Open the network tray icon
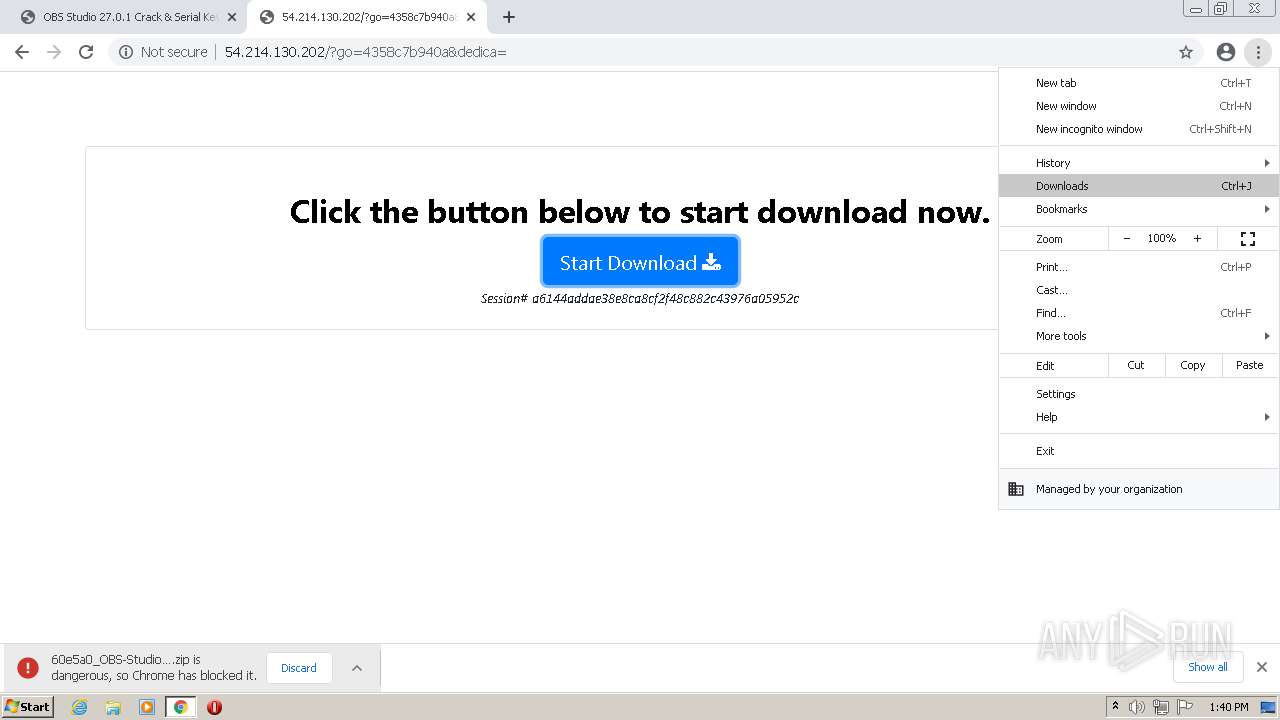This screenshot has width=1280, height=720. point(1161,707)
